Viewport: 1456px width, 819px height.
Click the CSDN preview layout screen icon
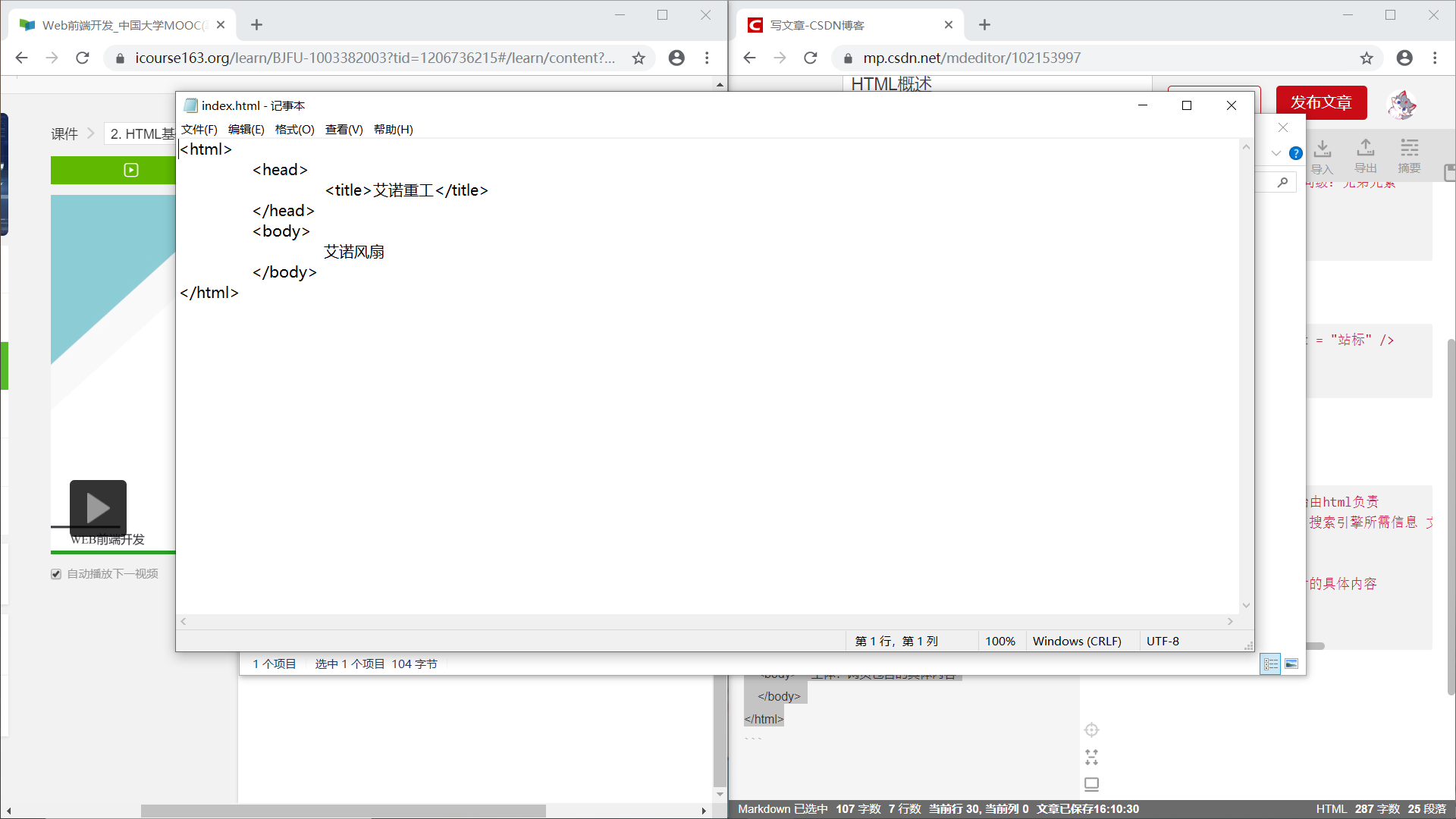1091,784
